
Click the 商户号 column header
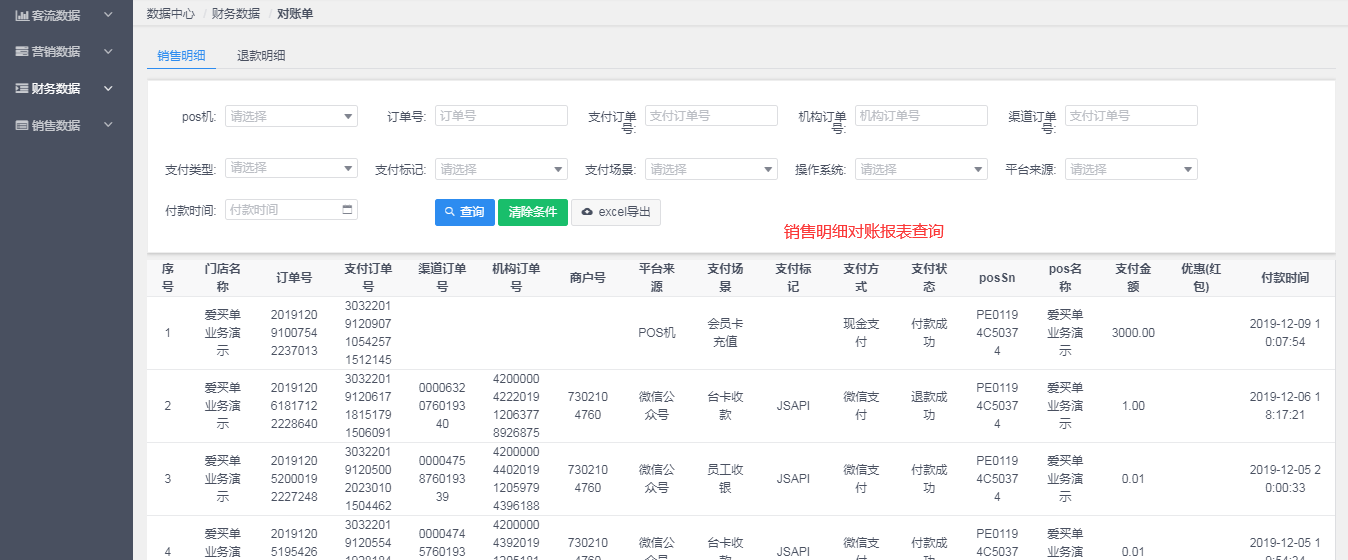[x=587, y=278]
